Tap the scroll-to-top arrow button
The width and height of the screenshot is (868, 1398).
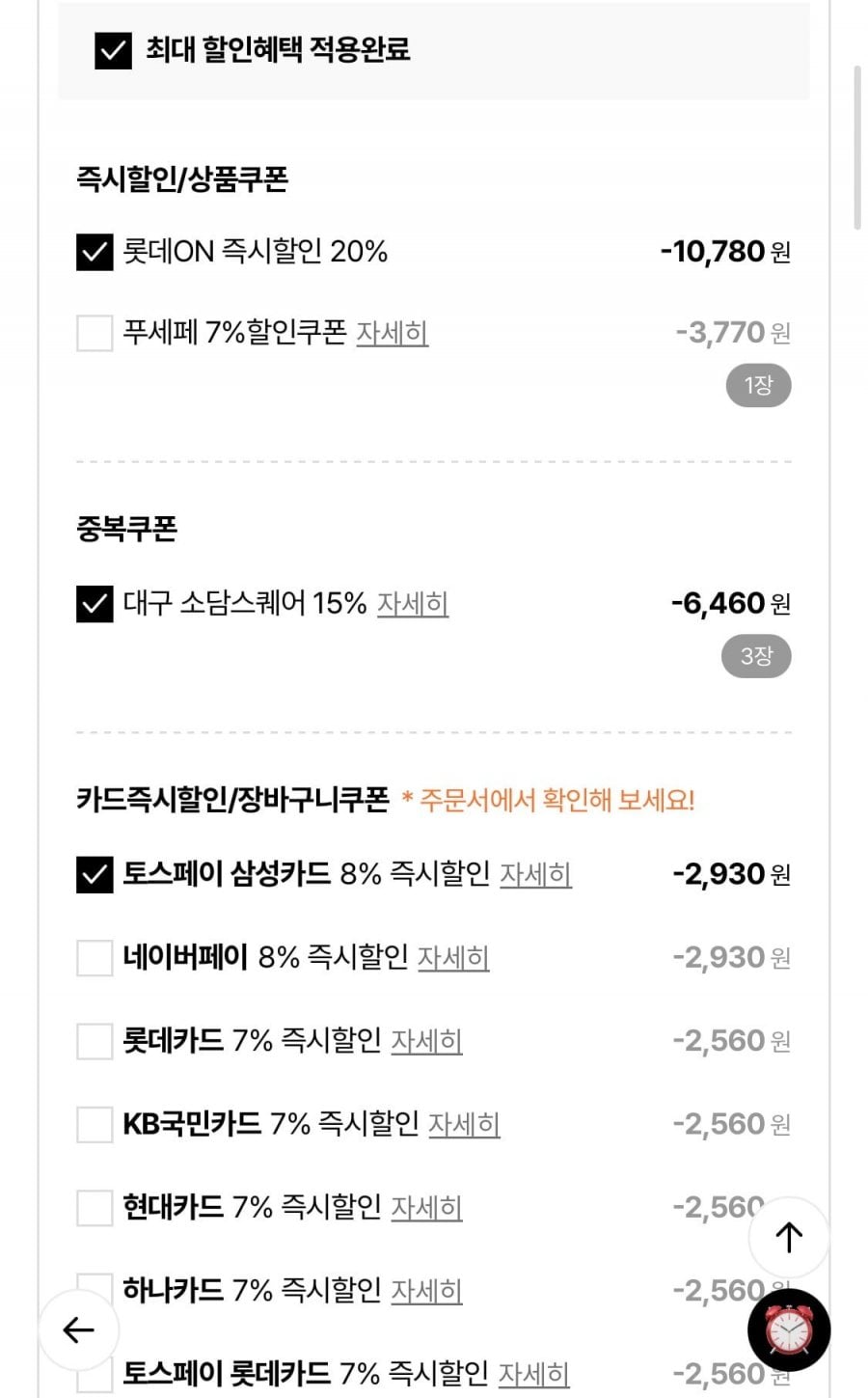[789, 1237]
